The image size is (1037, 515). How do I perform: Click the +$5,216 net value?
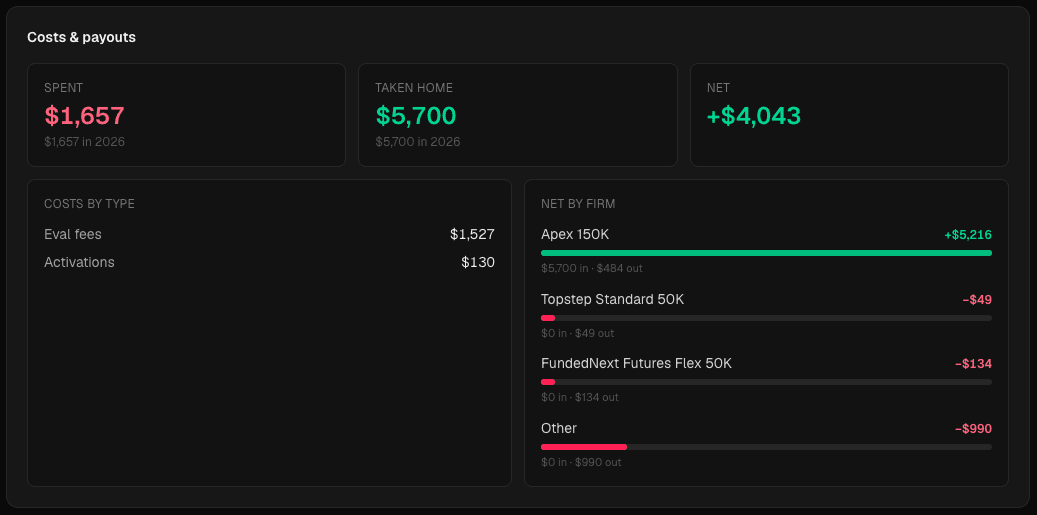968,235
